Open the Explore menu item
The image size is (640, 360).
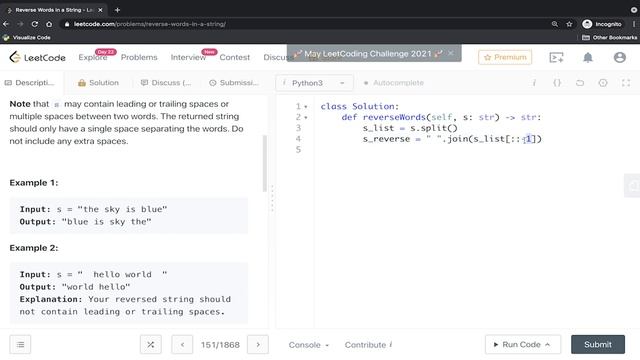tap(93, 58)
